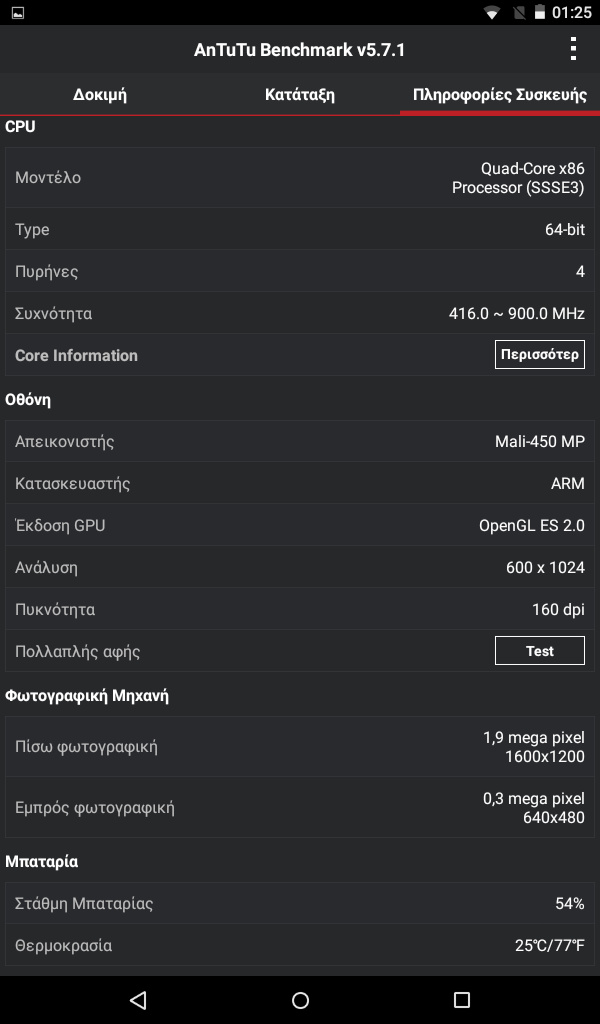Tap the AnTuTu Benchmark v5.7.1 title
Viewport: 600px width, 1024px height.
[300, 50]
